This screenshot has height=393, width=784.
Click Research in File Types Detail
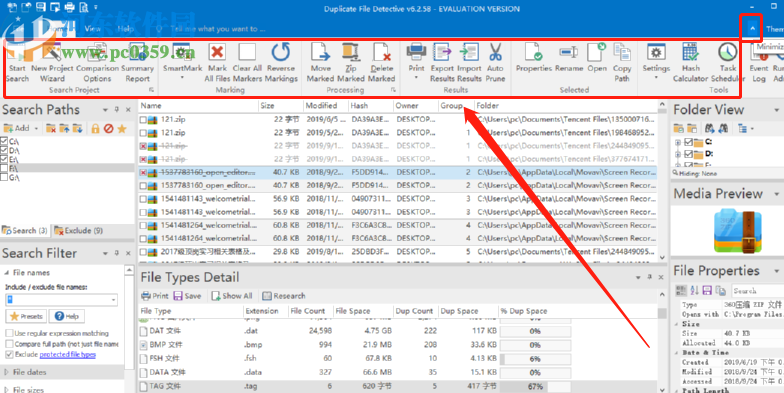tap(284, 296)
